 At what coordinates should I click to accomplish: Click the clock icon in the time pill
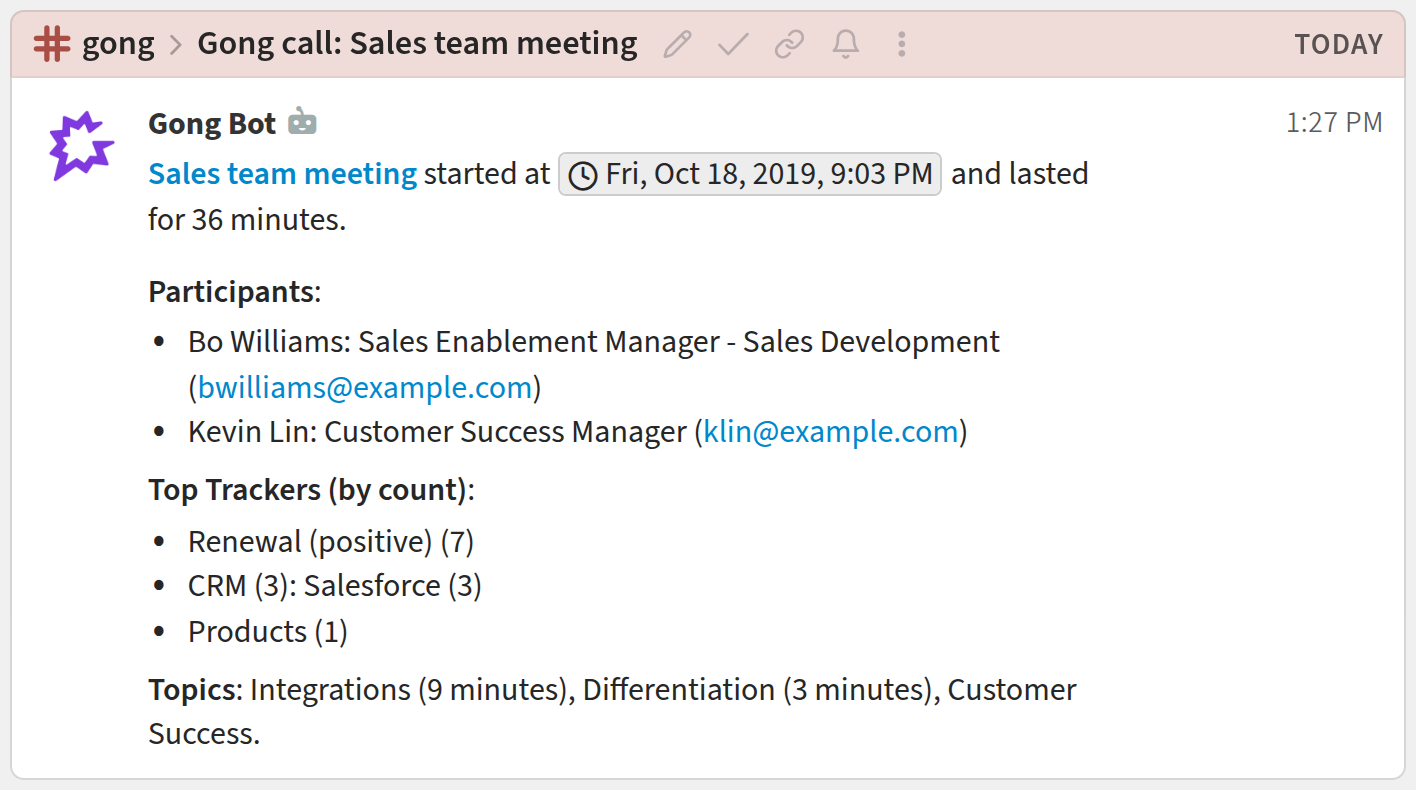click(583, 176)
